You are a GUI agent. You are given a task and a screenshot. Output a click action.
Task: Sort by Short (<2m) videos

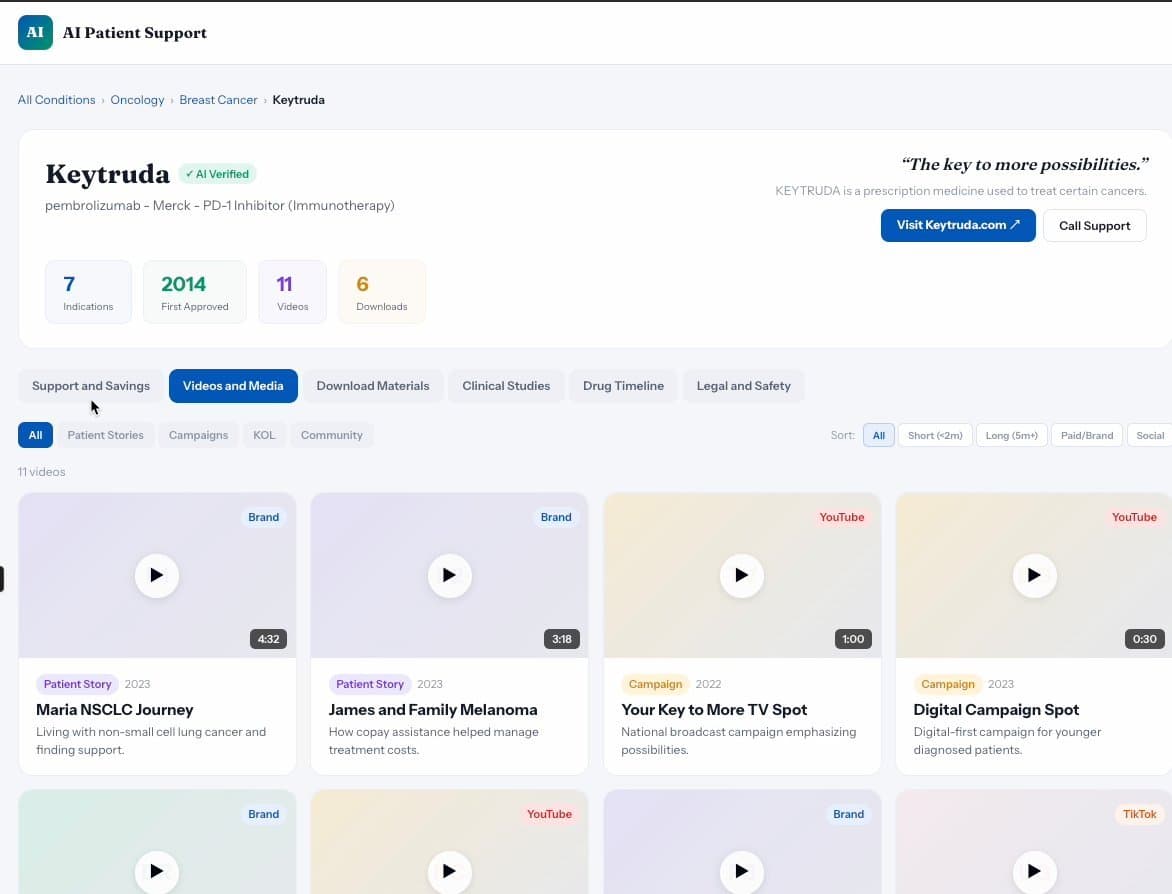935,435
